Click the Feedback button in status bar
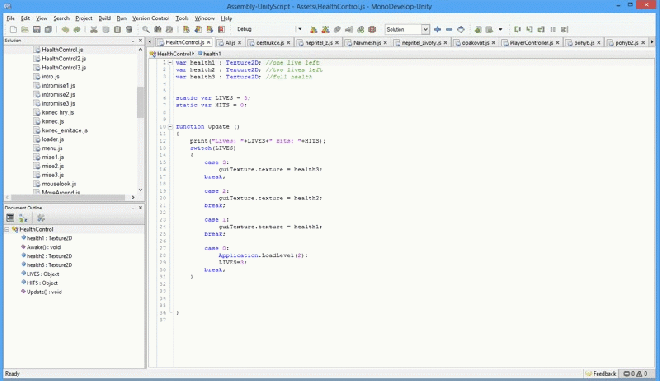The height and width of the screenshot is (381, 660). [601, 373]
